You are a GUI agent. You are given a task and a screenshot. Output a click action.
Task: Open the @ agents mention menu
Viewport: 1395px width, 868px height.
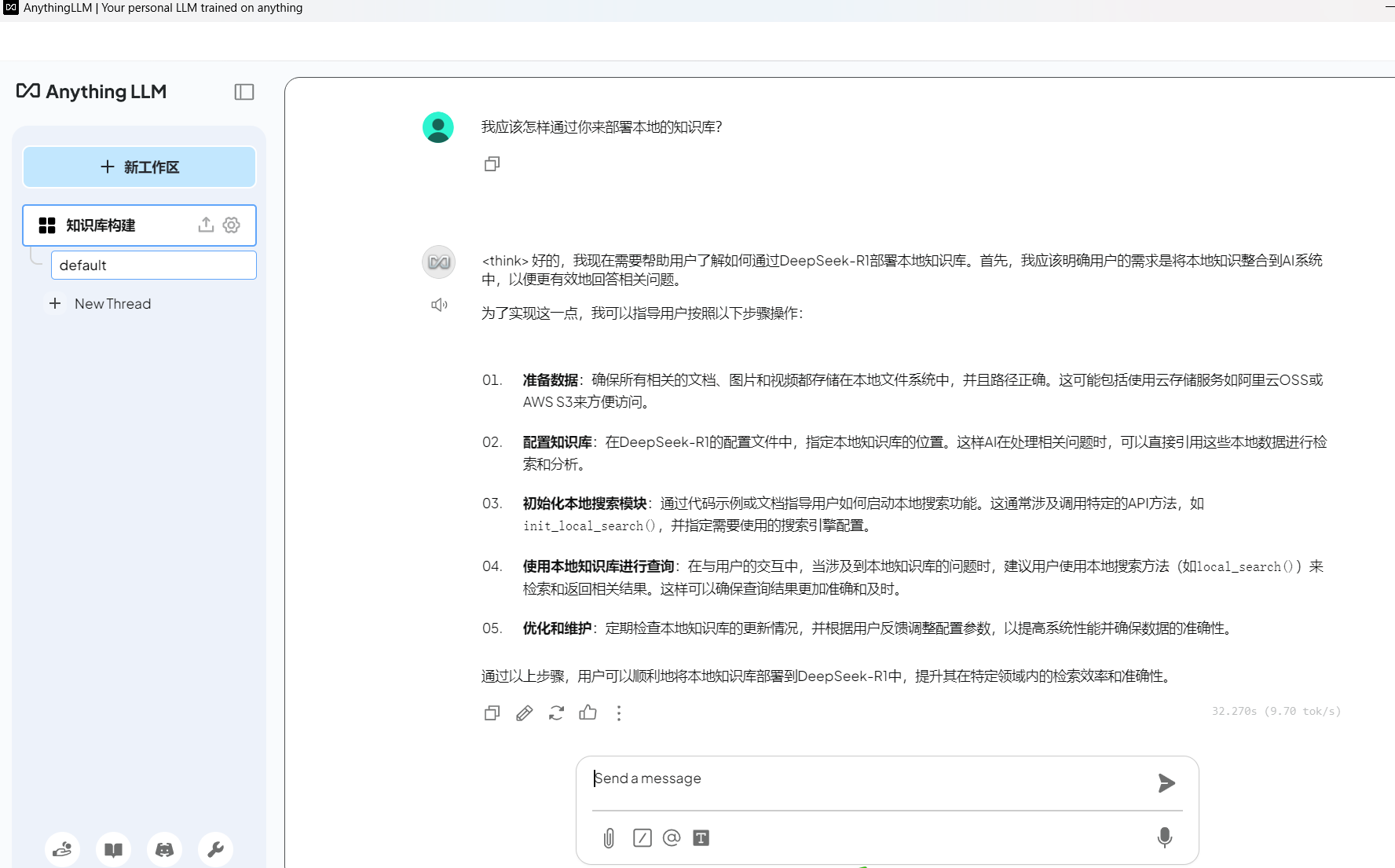pos(672,838)
